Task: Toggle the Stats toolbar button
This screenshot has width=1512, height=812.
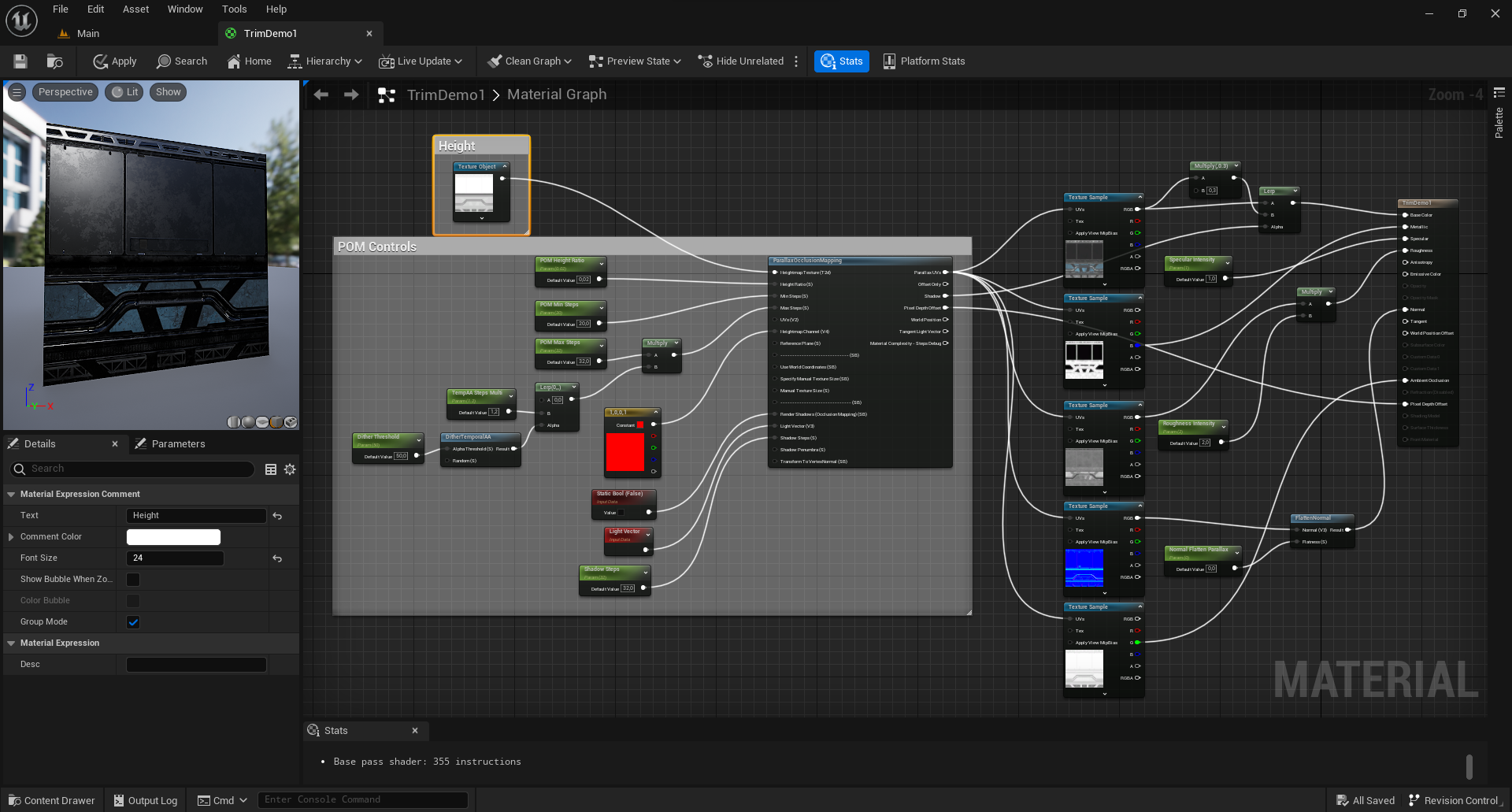Action: tap(841, 61)
